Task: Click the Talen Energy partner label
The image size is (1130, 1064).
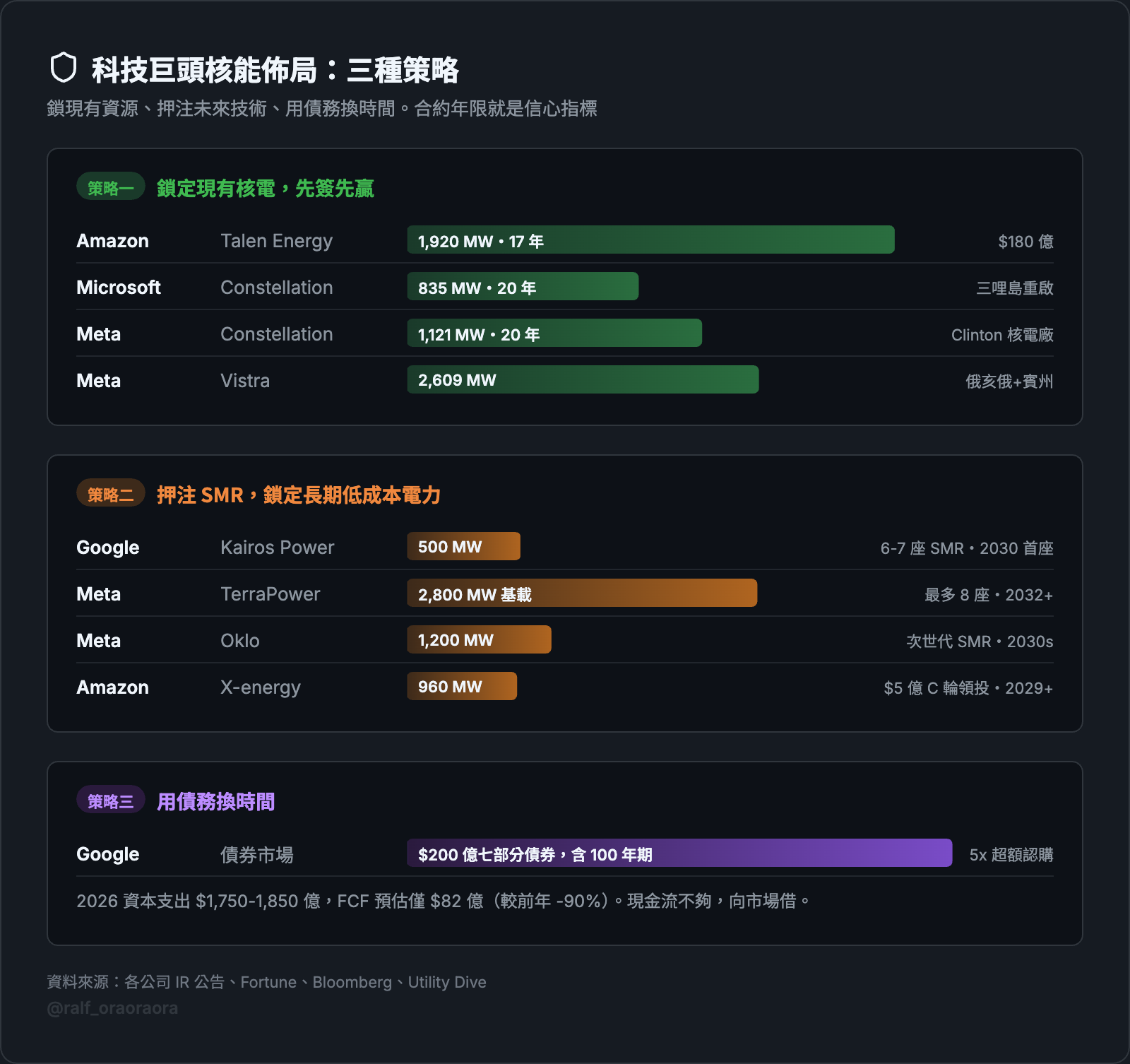Action: tap(276, 241)
